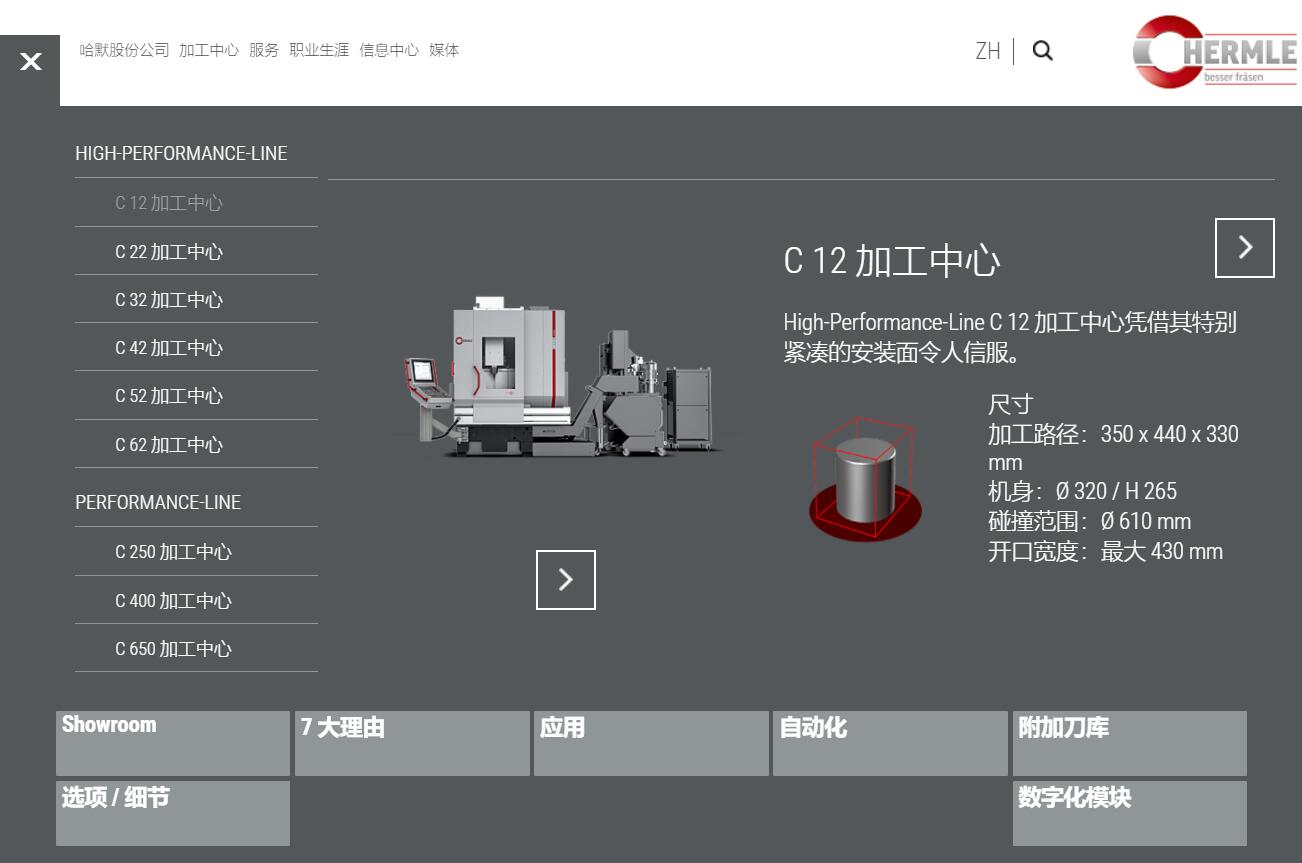Open the 哈默股份公司 menu
Image resolution: width=1302 pixels, height=863 pixels.
coord(125,50)
